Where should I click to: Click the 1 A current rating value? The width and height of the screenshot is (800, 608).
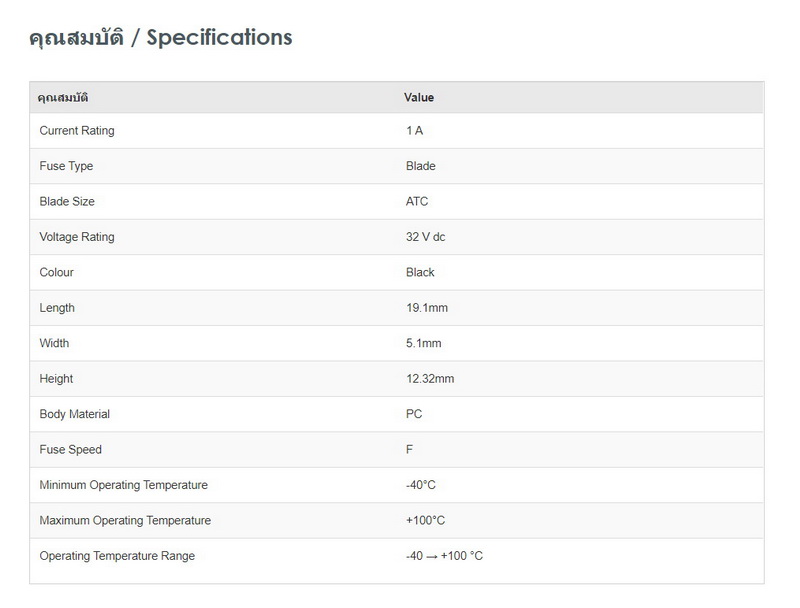[x=414, y=131]
